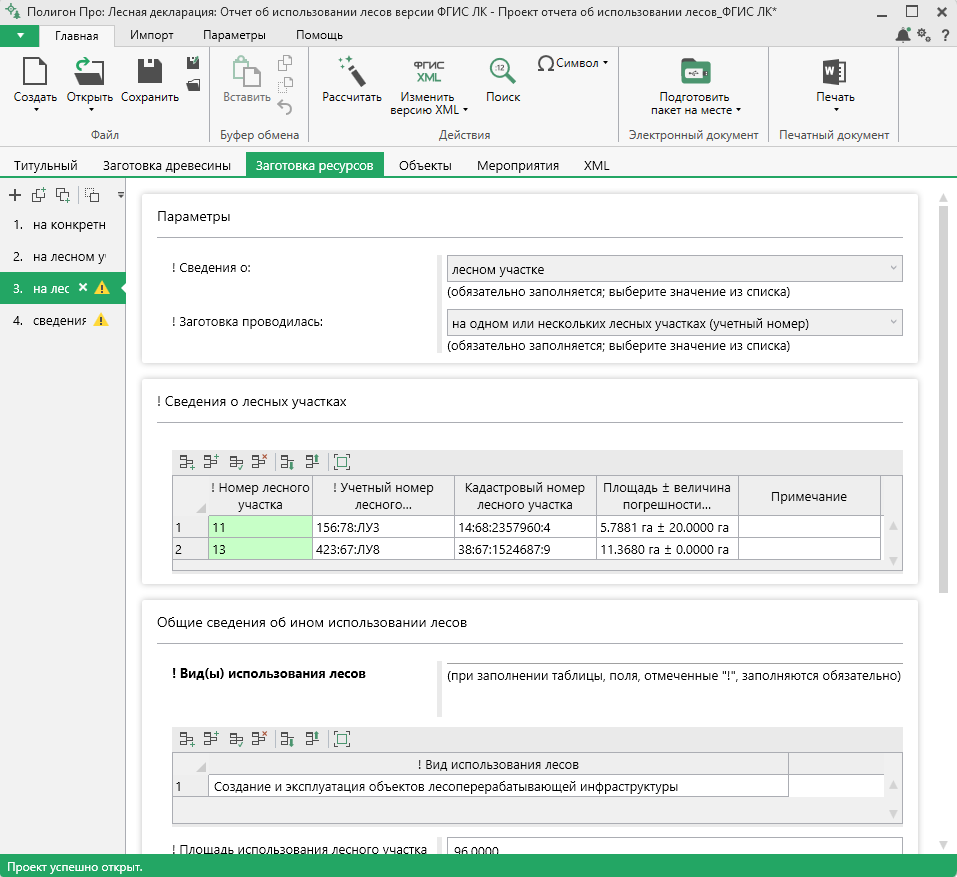The image size is (957, 877).
Task: Click the dotted-square paste section icon
Action: (x=92, y=195)
